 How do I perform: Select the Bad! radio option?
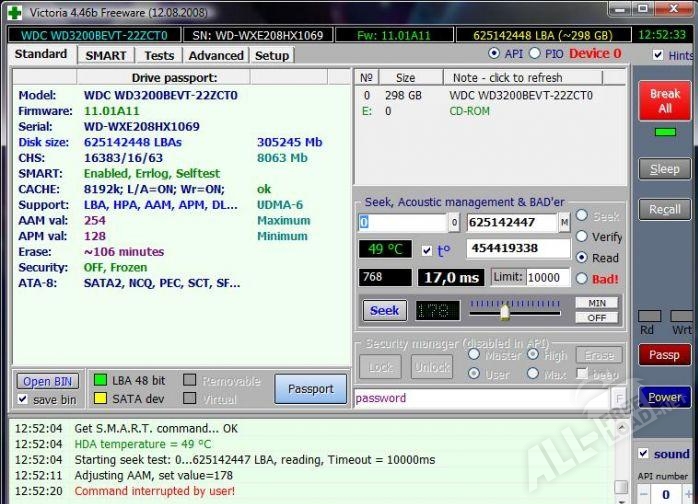coord(582,278)
